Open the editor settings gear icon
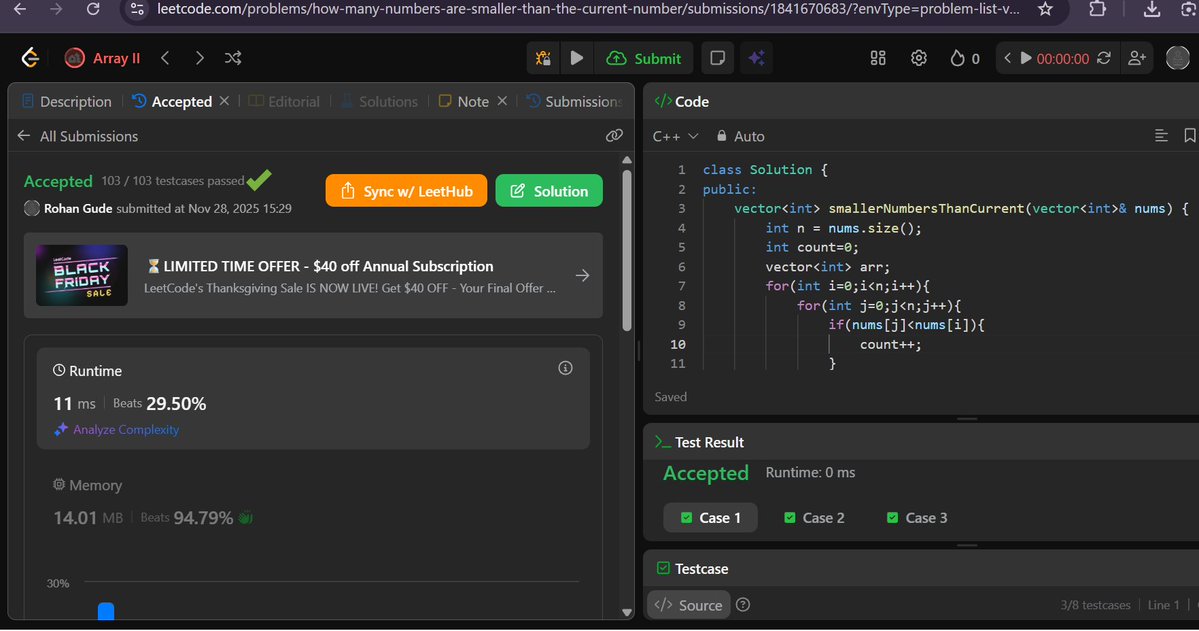The image size is (1199, 631). [x=919, y=58]
